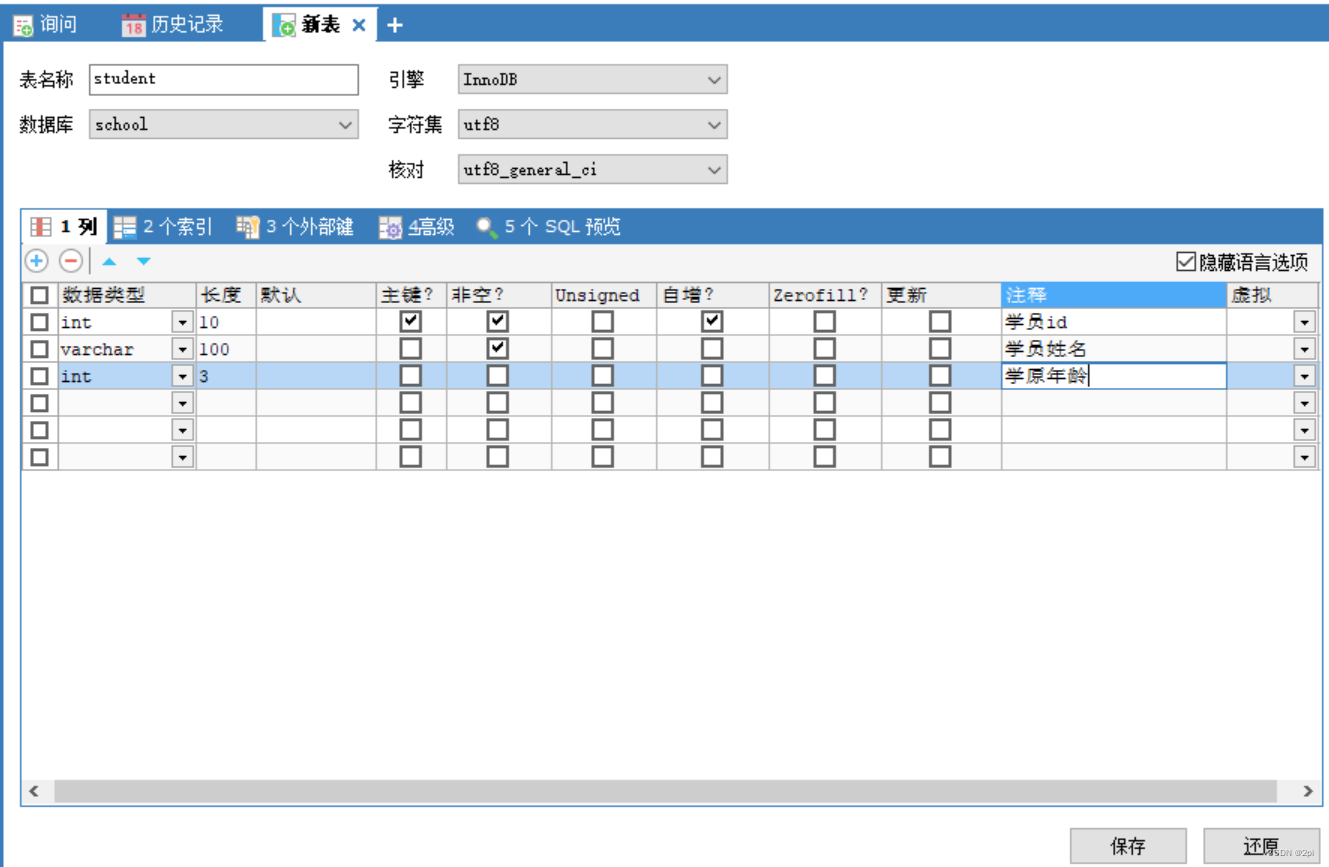
Task: Check Zerofill for the int 10 row
Action: [x=824, y=321]
